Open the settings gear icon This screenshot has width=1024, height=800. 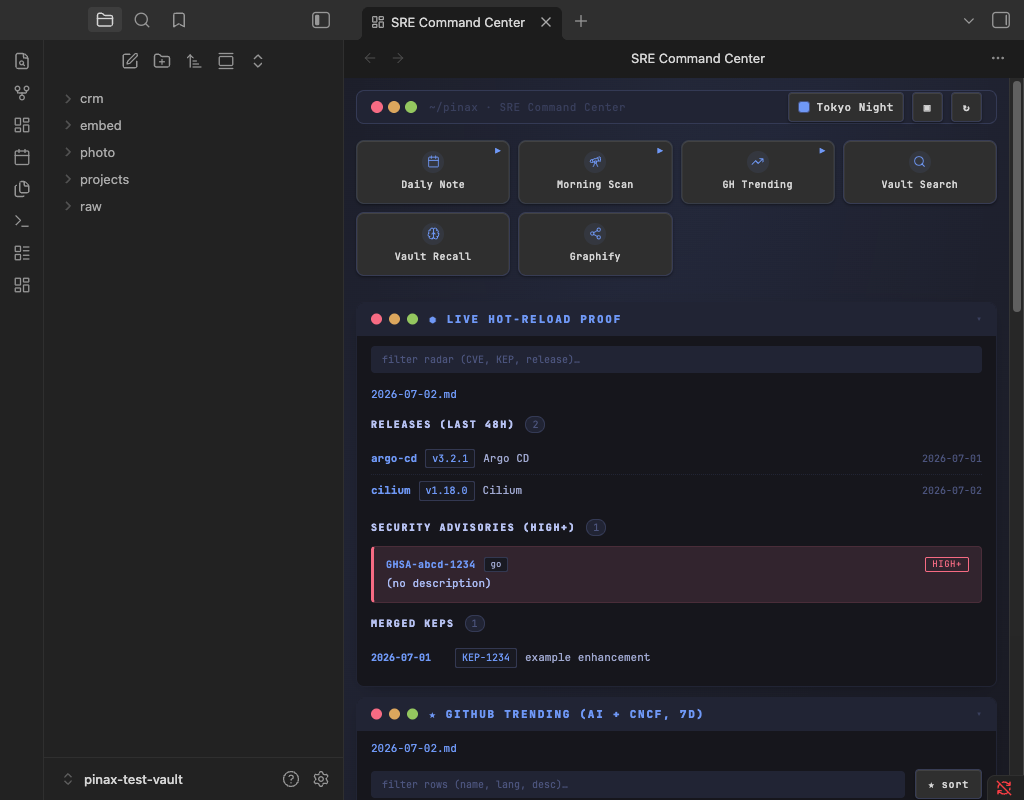pos(321,778)
